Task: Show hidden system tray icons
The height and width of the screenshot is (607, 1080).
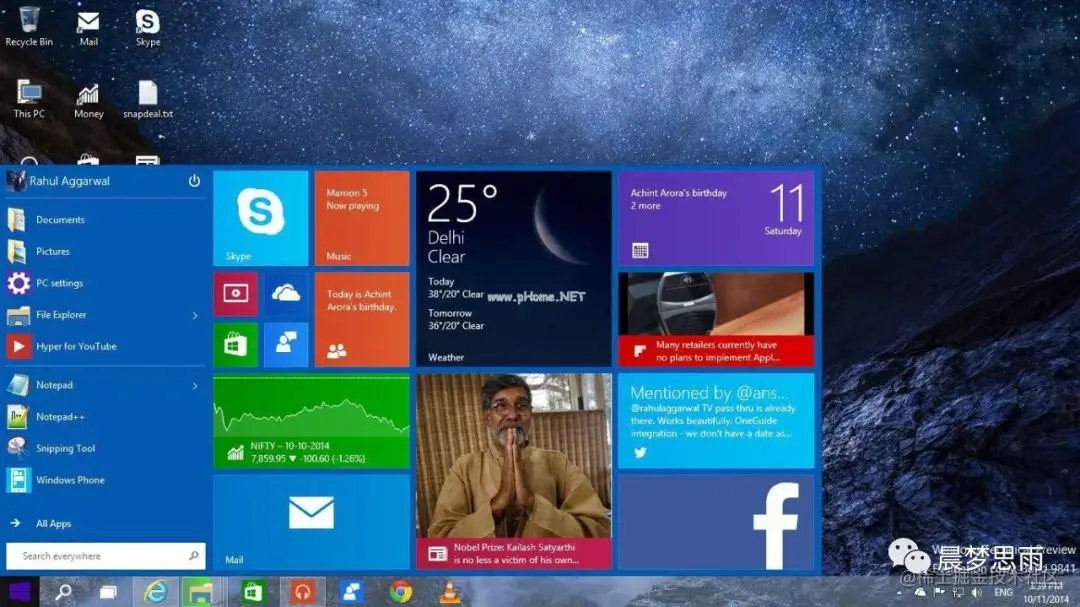Action: (x=900, y=593)
